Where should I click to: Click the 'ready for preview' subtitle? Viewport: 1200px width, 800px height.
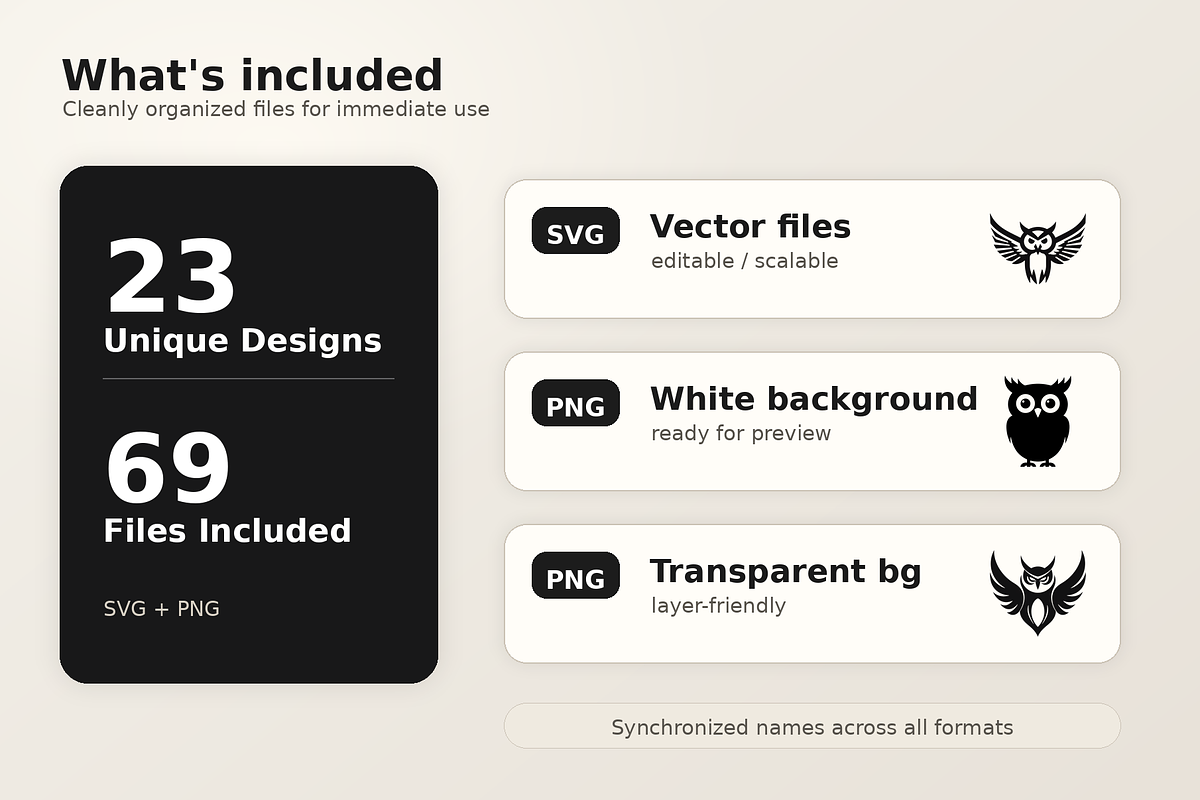(741, 433)
